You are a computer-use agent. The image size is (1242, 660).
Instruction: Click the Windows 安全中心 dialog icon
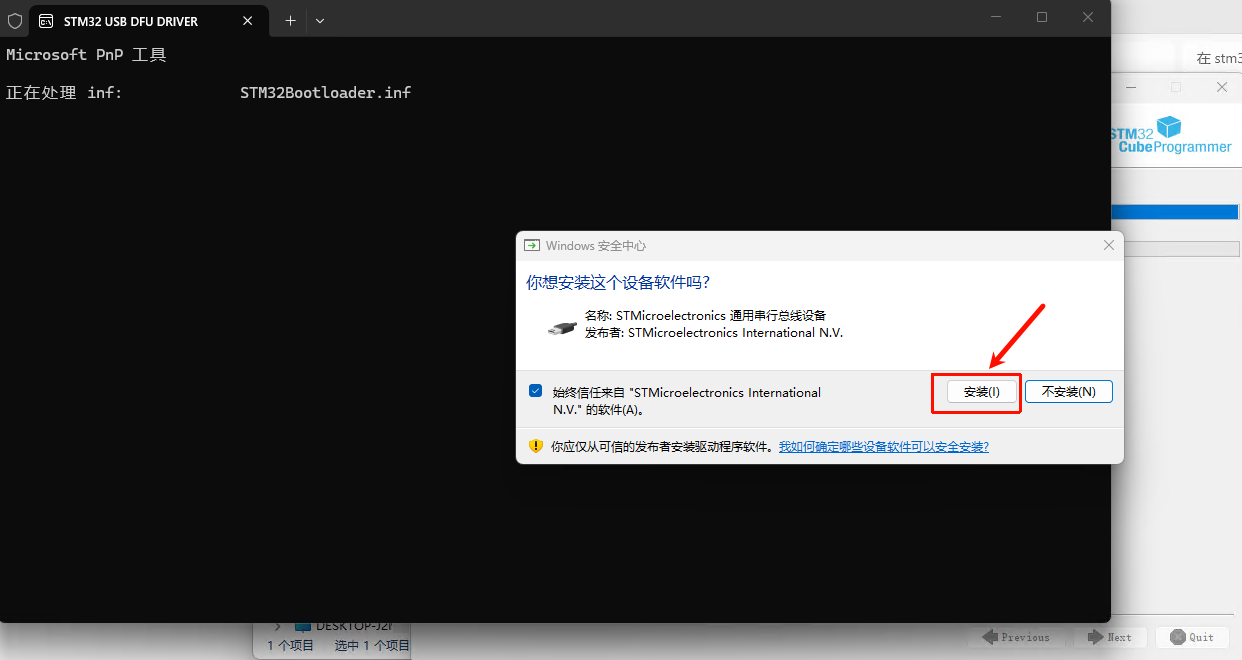[531, 245]
